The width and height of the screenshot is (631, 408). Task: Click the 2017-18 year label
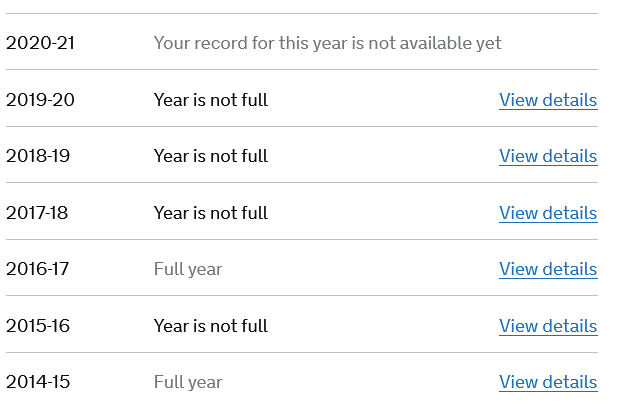click(x=39, y=213)
